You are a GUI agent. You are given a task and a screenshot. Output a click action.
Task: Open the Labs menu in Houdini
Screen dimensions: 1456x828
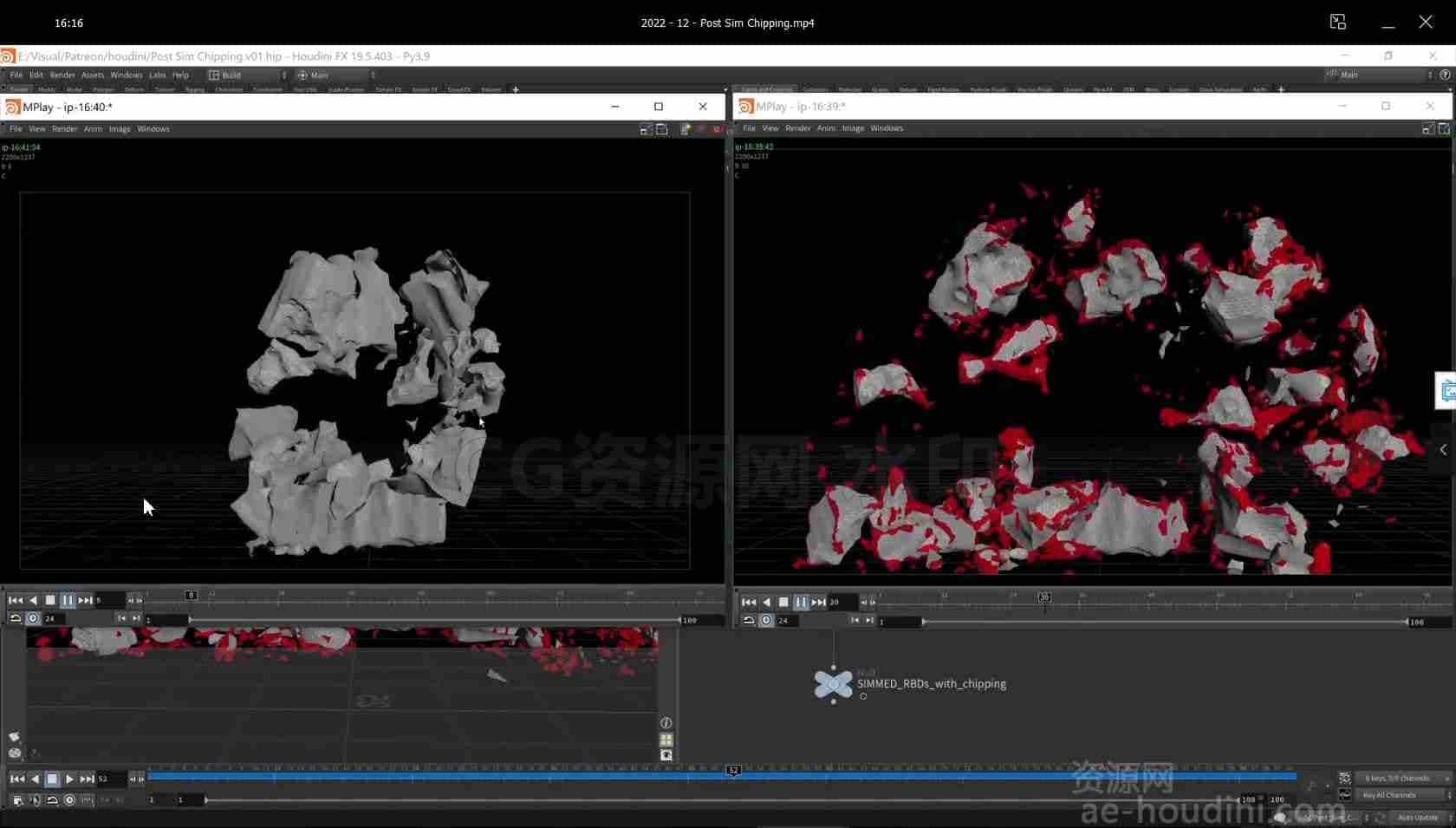157,75
